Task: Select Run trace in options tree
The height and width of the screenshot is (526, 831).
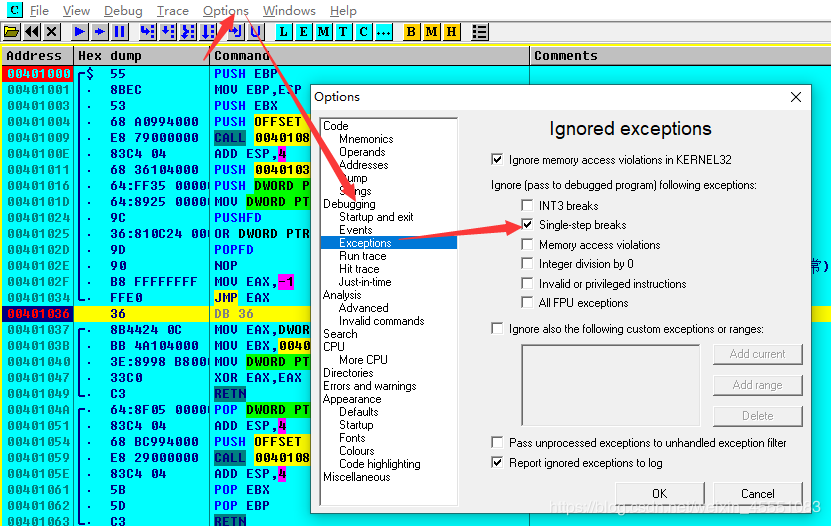Action: pyautogui.click(x=363, y=256)
